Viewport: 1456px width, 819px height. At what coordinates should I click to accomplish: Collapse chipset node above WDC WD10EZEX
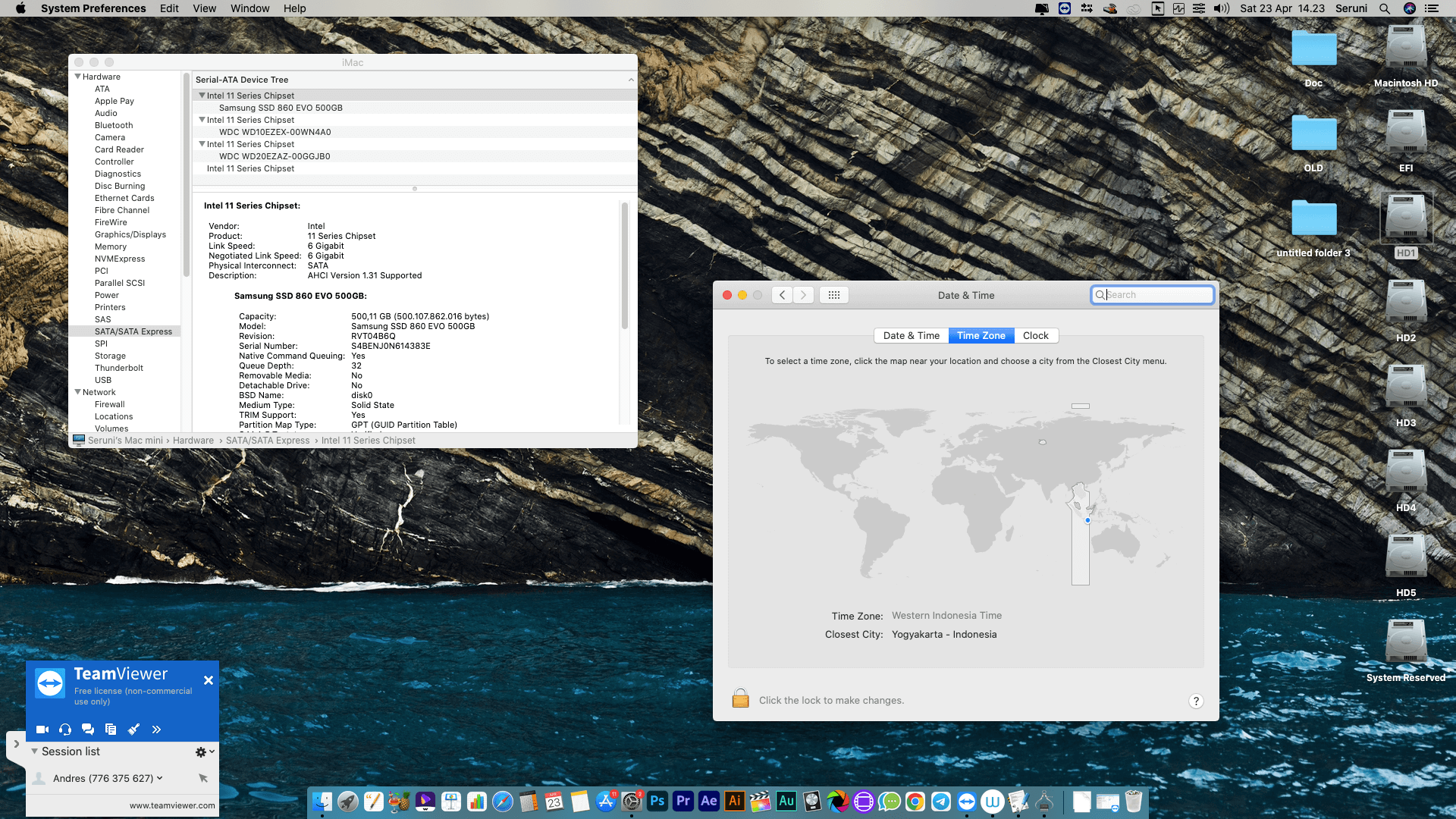[202, 120]
